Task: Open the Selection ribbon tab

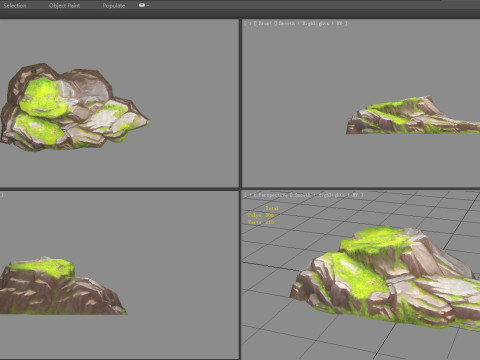Action: tap(15, 5)
